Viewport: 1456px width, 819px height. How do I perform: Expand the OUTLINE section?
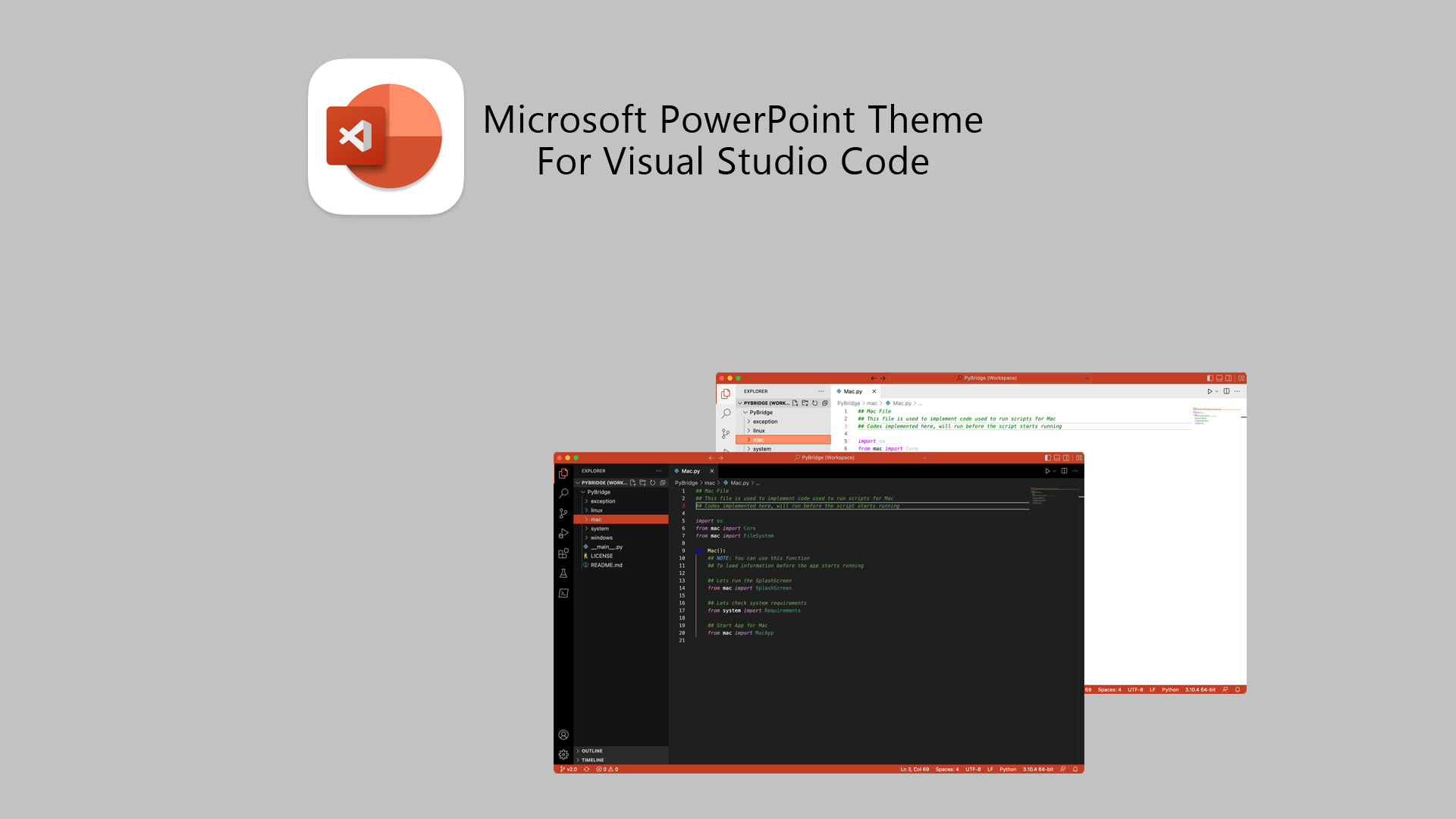(591, 751)
